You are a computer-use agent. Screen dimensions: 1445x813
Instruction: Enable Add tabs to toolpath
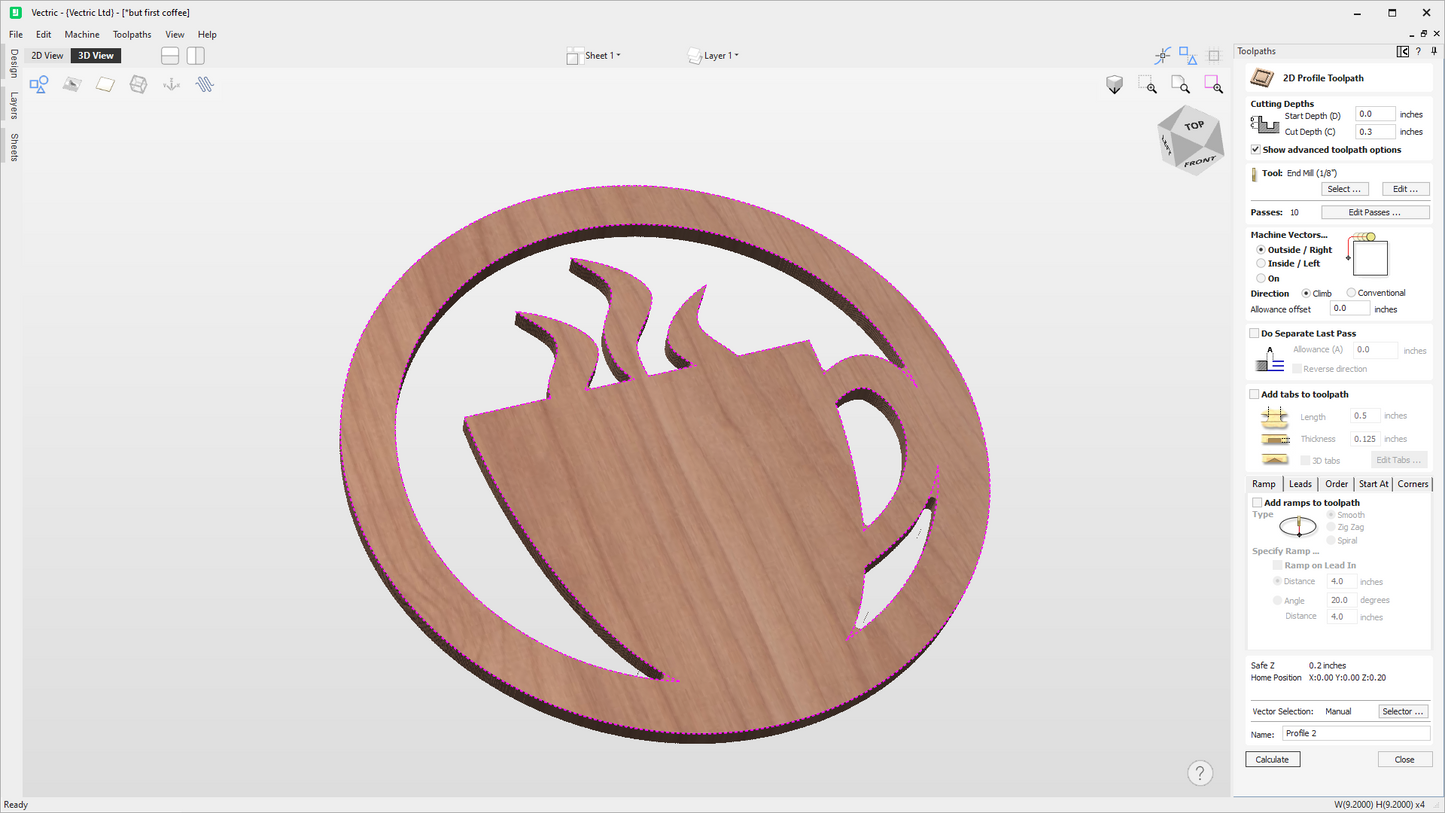(x=1255, y=394)
